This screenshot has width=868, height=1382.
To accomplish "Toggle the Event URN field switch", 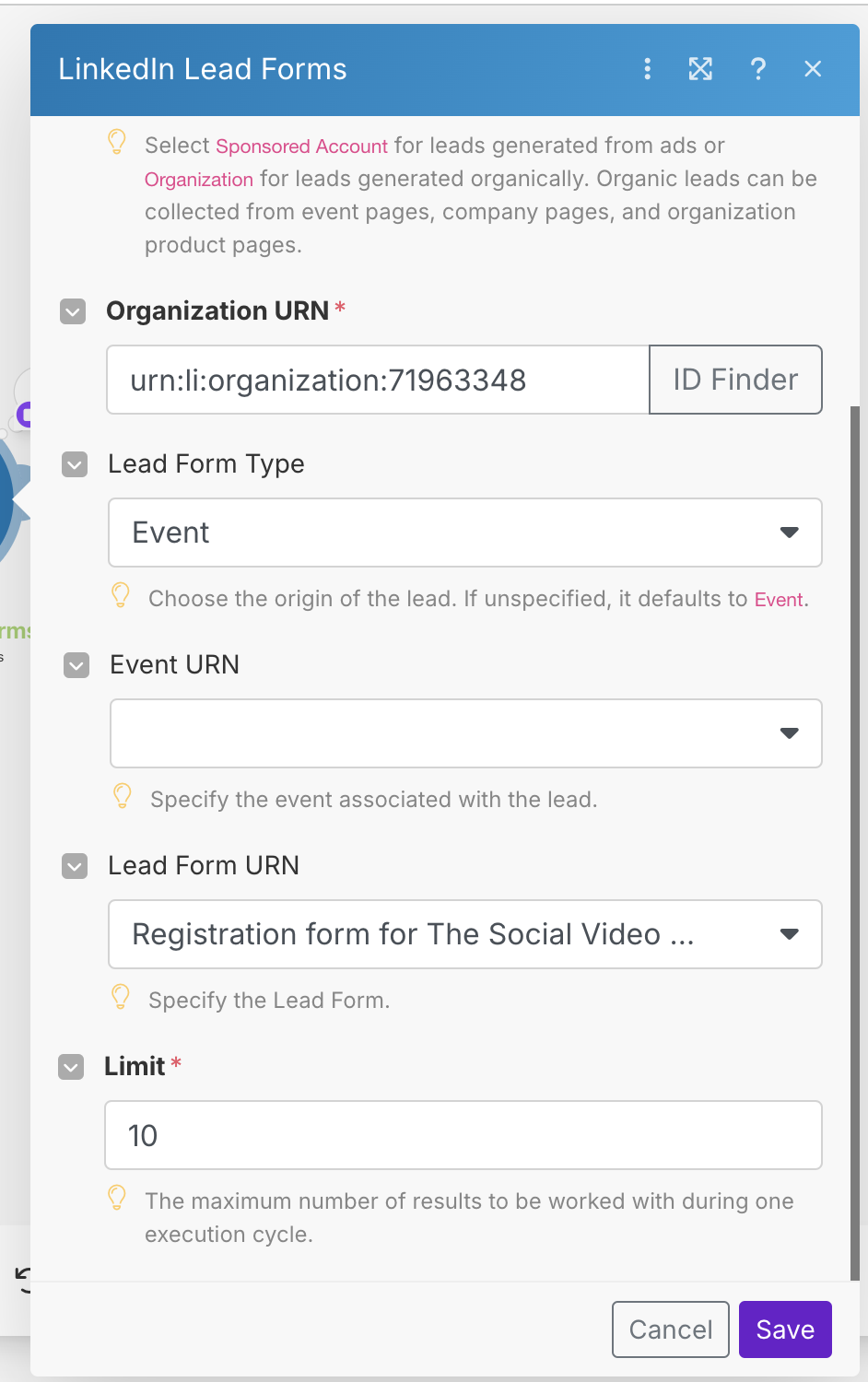I will pos(76,665).
